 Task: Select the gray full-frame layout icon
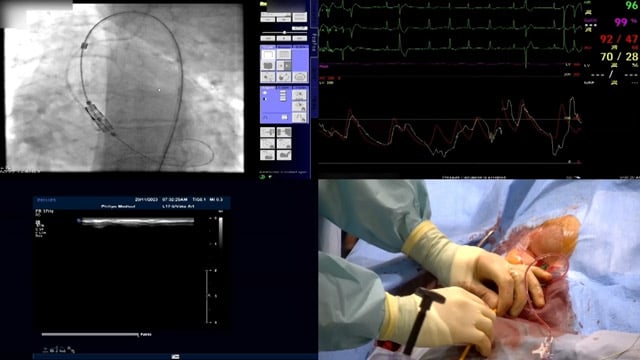(284, 54)
